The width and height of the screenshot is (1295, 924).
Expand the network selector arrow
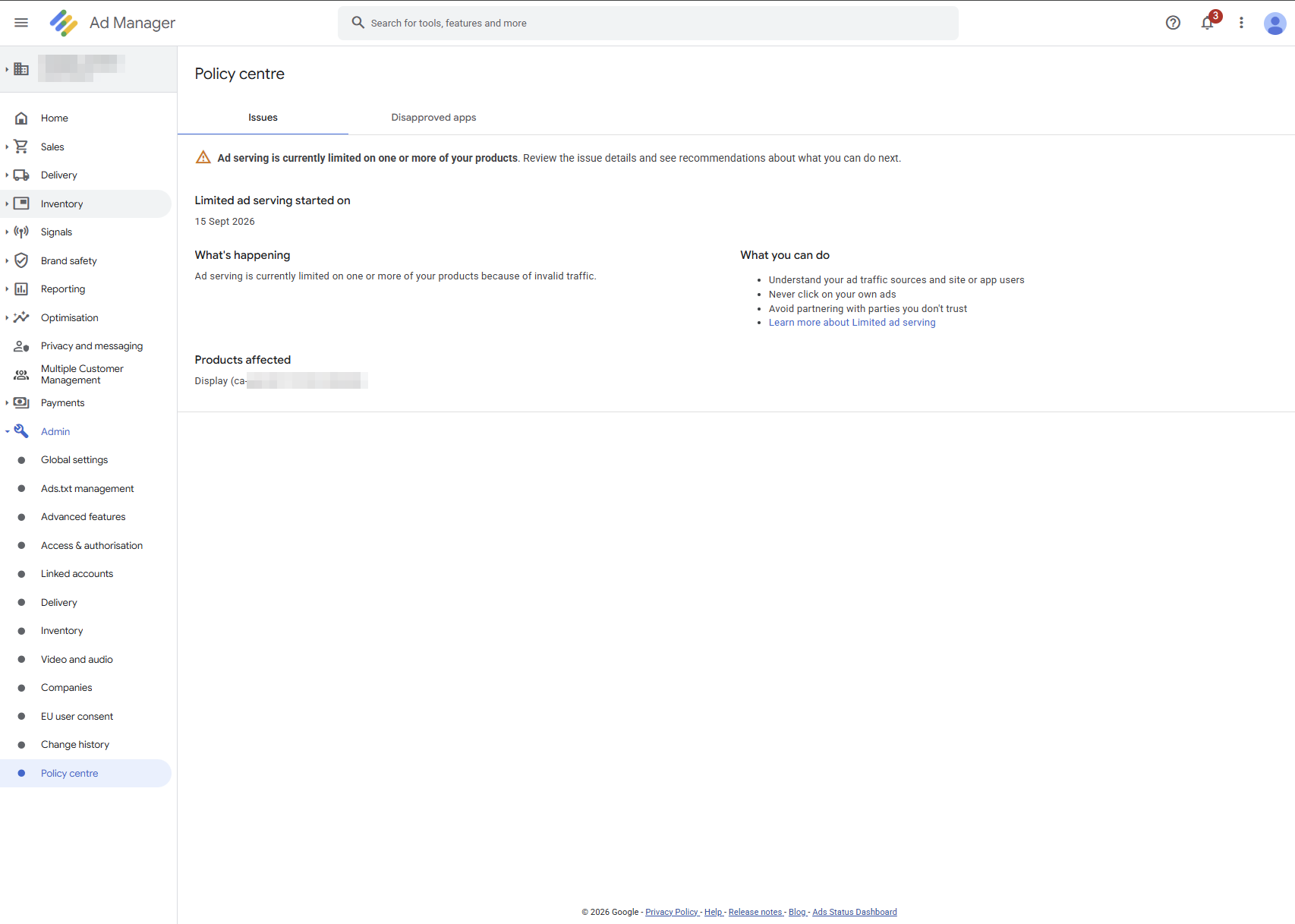tap(7, 69)
